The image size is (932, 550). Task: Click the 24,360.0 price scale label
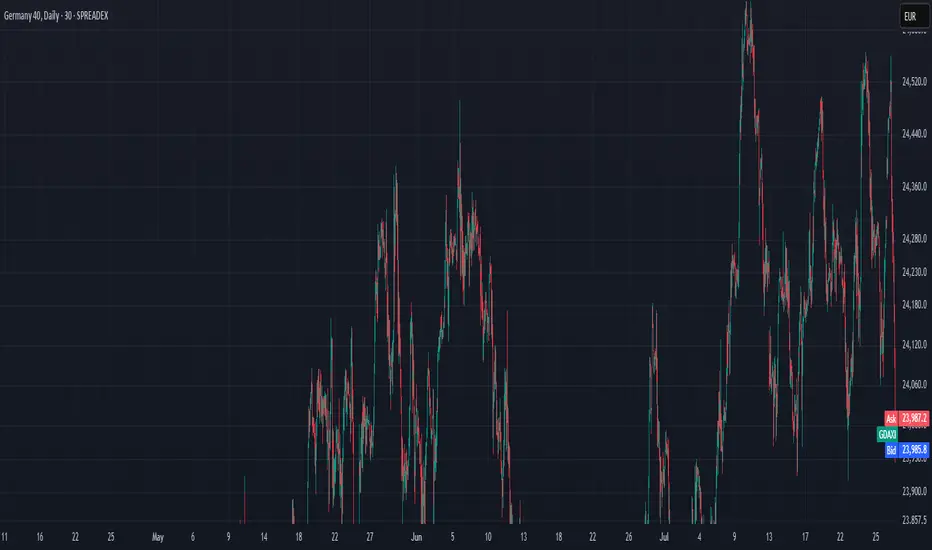[914, 187]
